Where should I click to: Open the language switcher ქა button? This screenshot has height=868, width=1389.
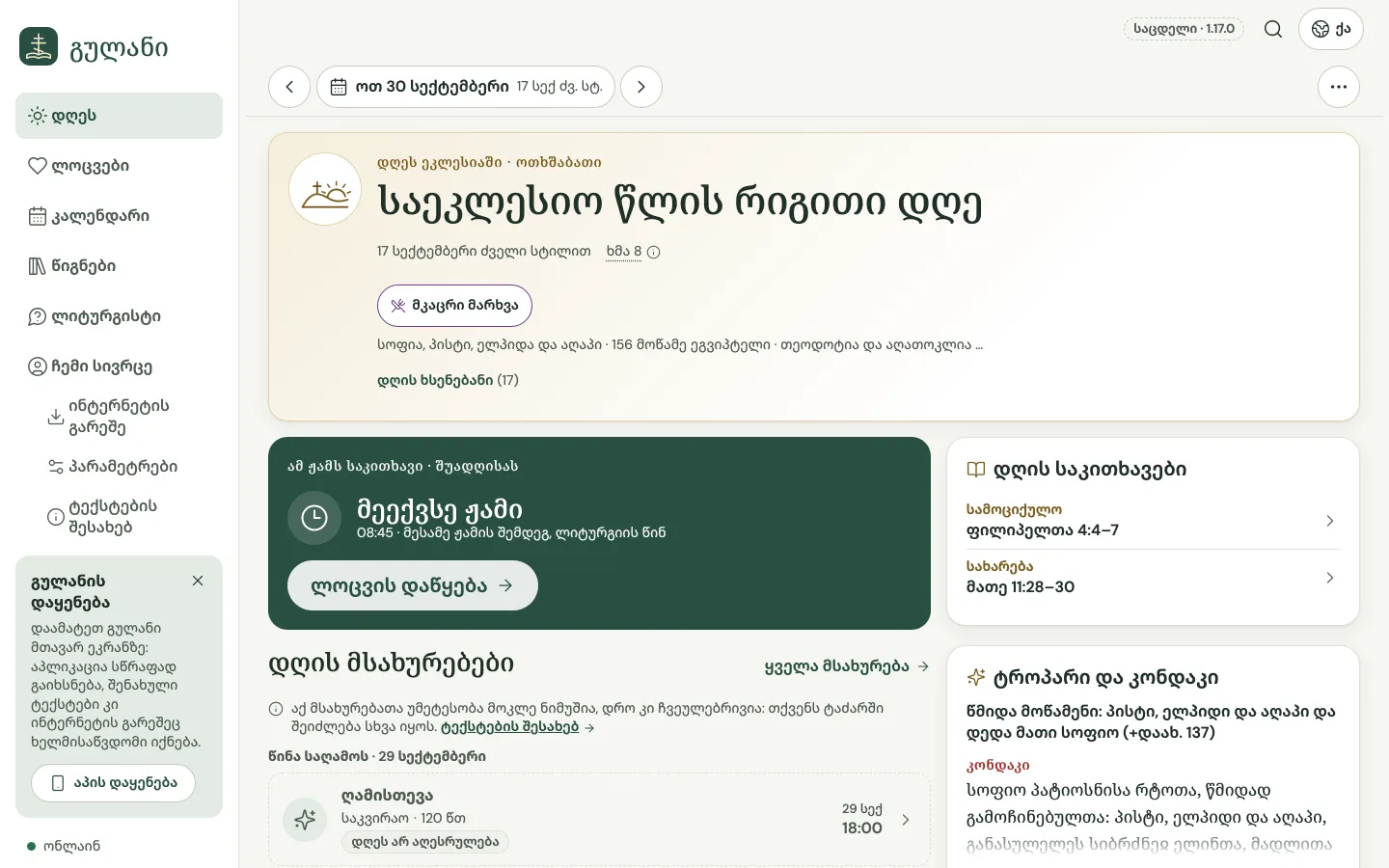(1331, 29)
